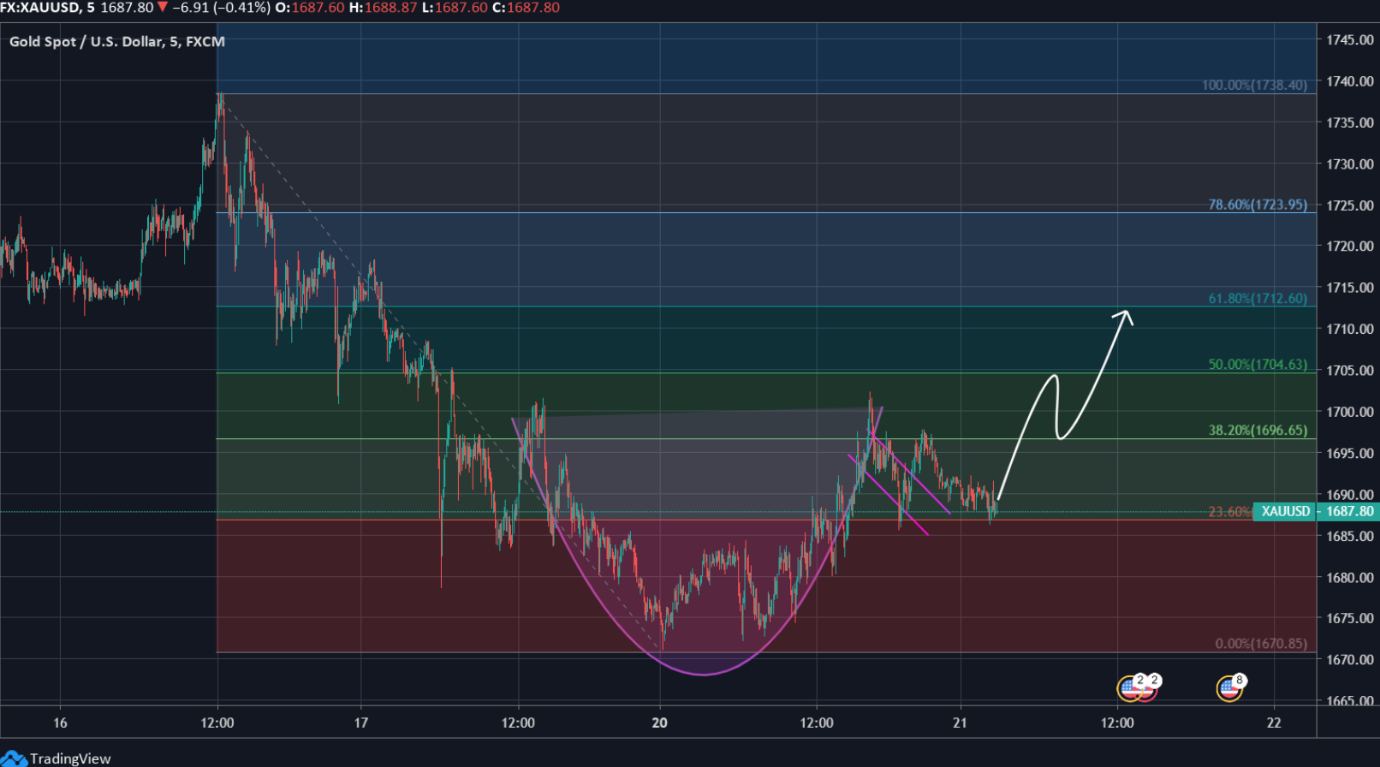Viewport: 1380px width, 767px height.
Task: Select the 50.00%(1704.63) Fibonacci level label
Action: 1257,365
